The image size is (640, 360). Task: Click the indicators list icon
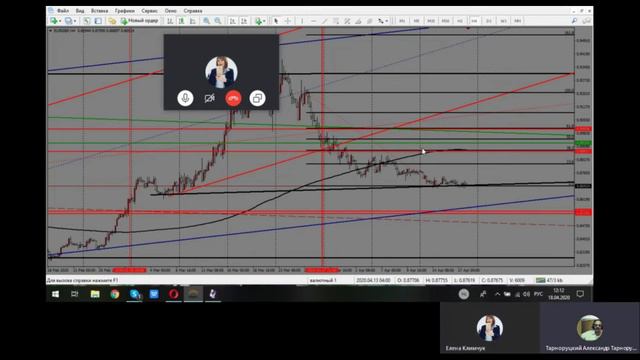tap(258, 21)
